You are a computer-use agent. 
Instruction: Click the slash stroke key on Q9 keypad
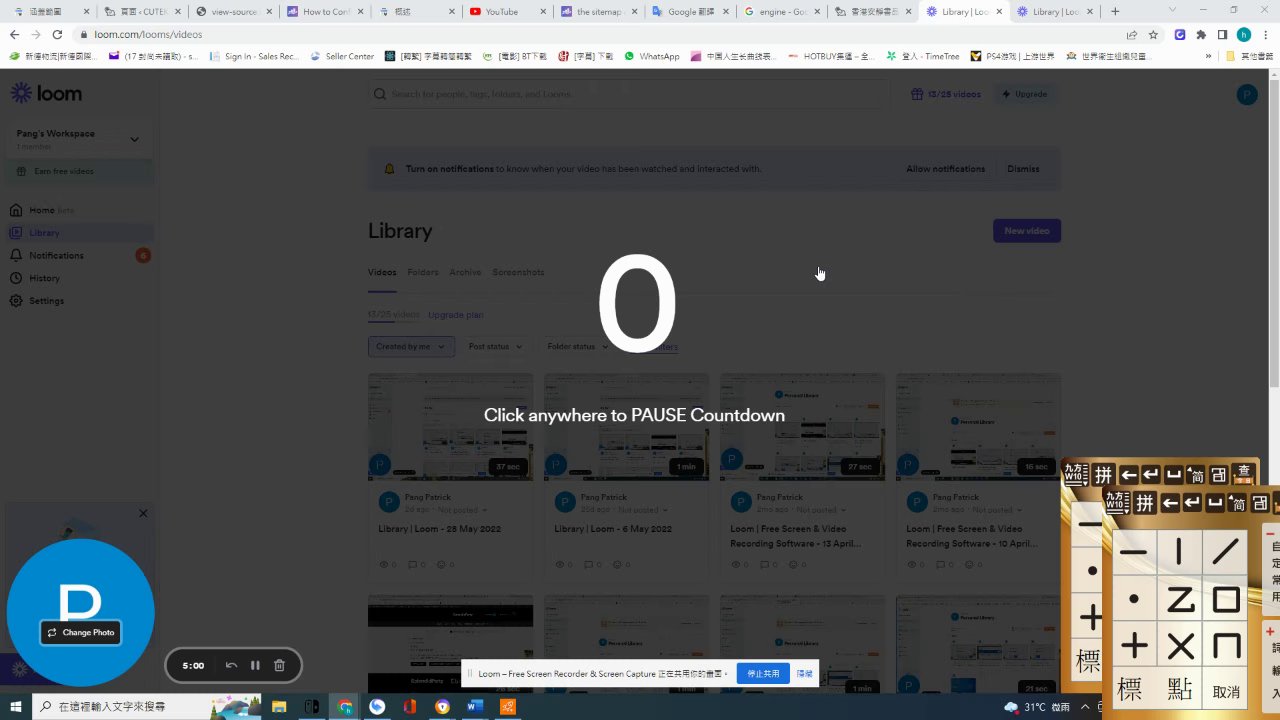(1226, 552)
